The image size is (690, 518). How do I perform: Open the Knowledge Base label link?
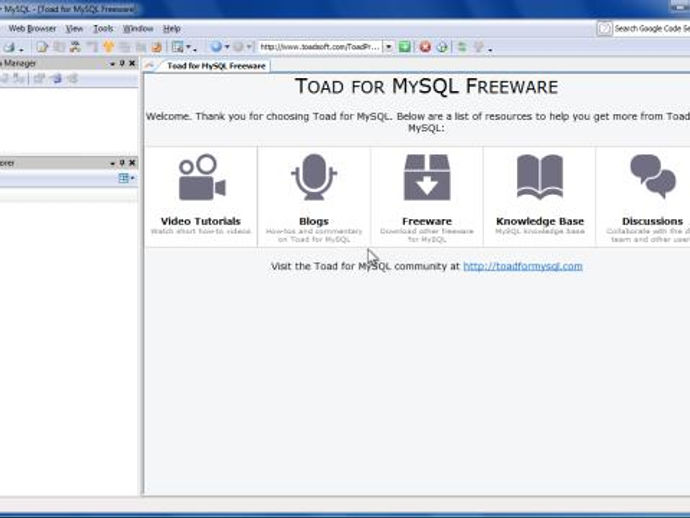click(540, 221)
